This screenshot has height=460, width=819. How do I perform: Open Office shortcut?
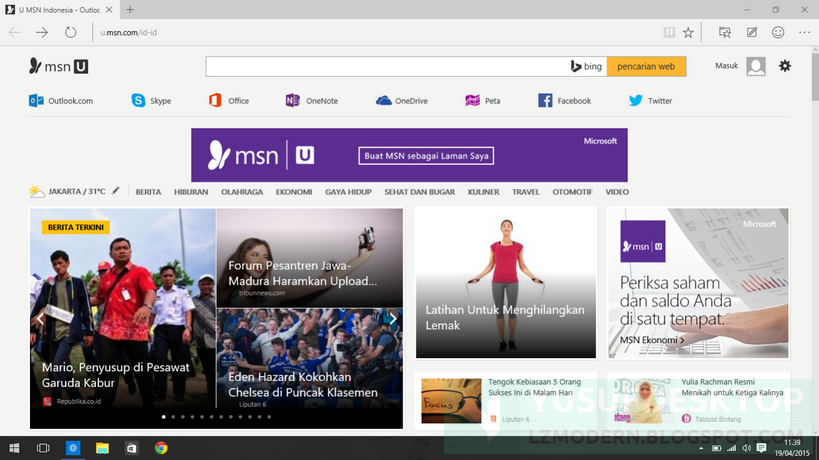point(229,101)
